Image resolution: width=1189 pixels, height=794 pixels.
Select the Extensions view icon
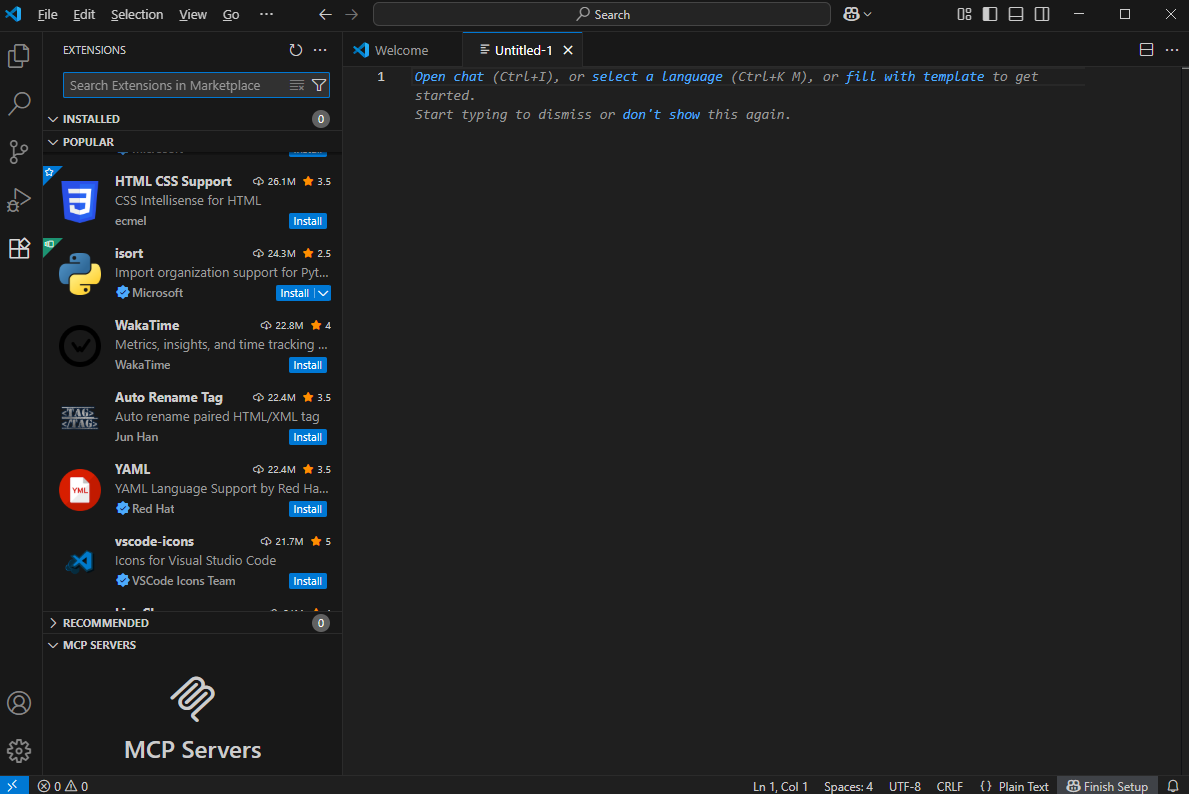[x=19, y=248]
